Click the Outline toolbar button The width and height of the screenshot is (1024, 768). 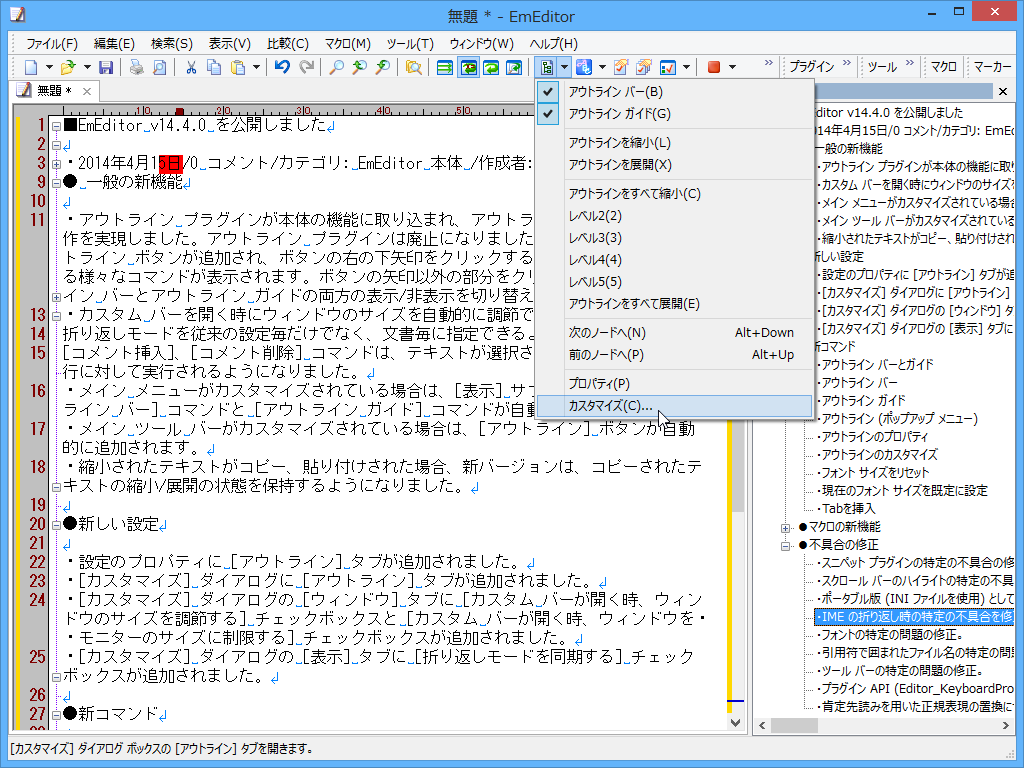click(x=546, y=67)
